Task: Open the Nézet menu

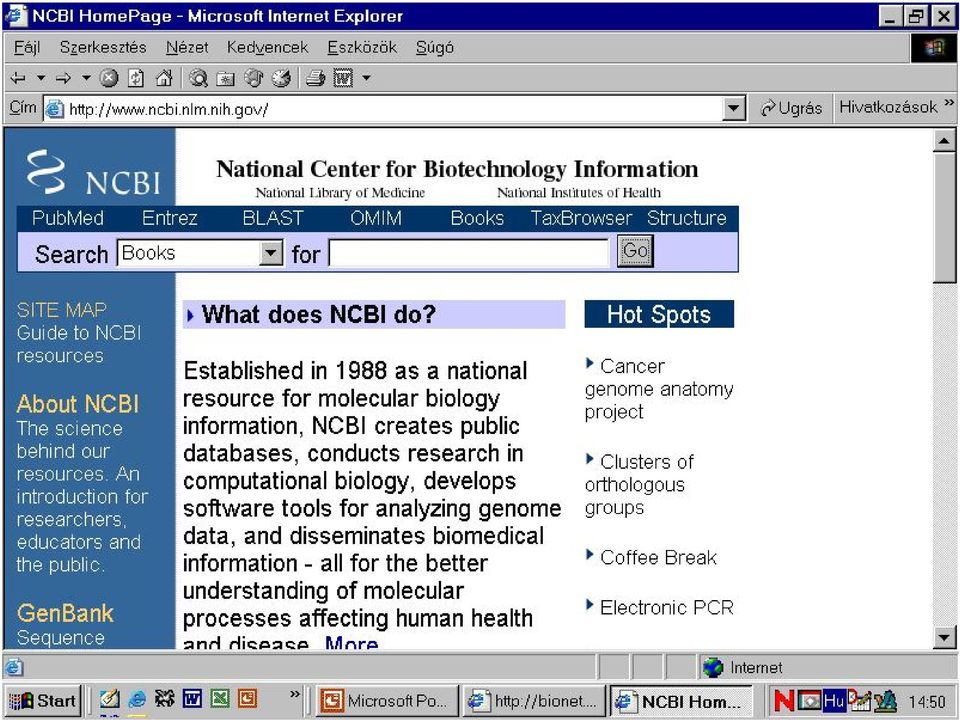Action: (187, 47)
